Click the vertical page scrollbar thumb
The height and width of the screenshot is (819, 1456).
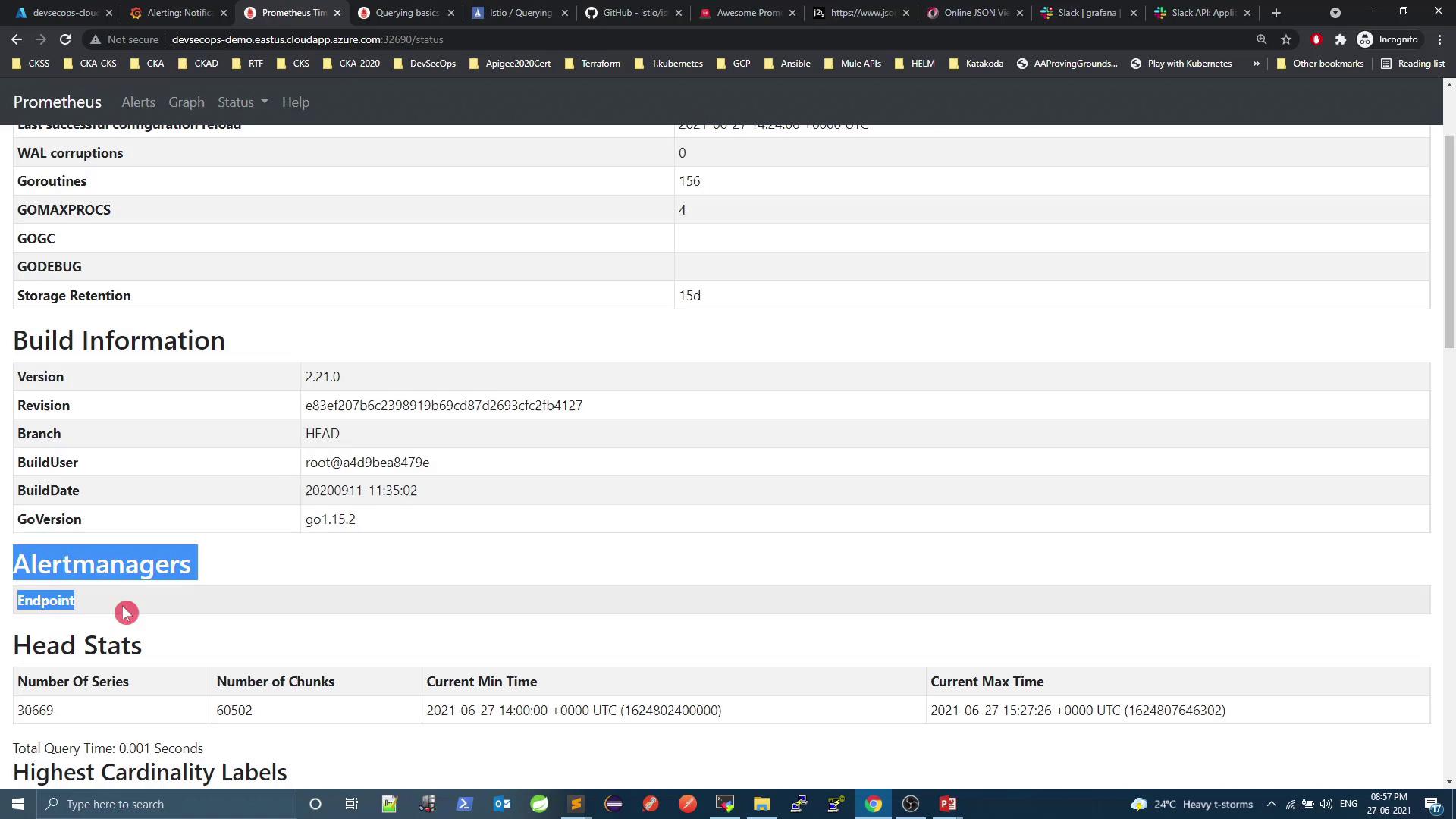click(x=1449, y=243)
